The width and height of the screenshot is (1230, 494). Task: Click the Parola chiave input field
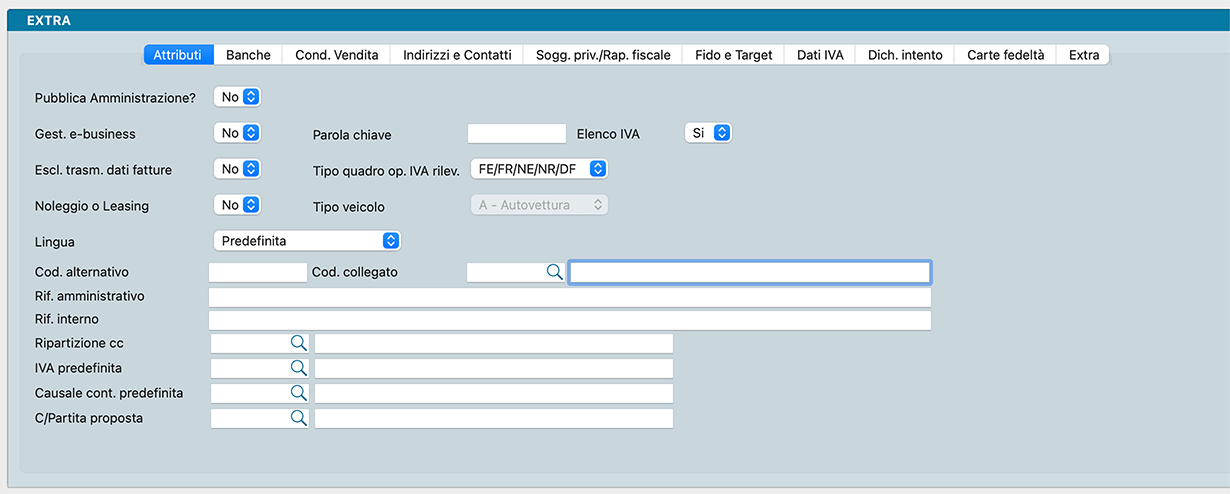[x=517, y=133]
